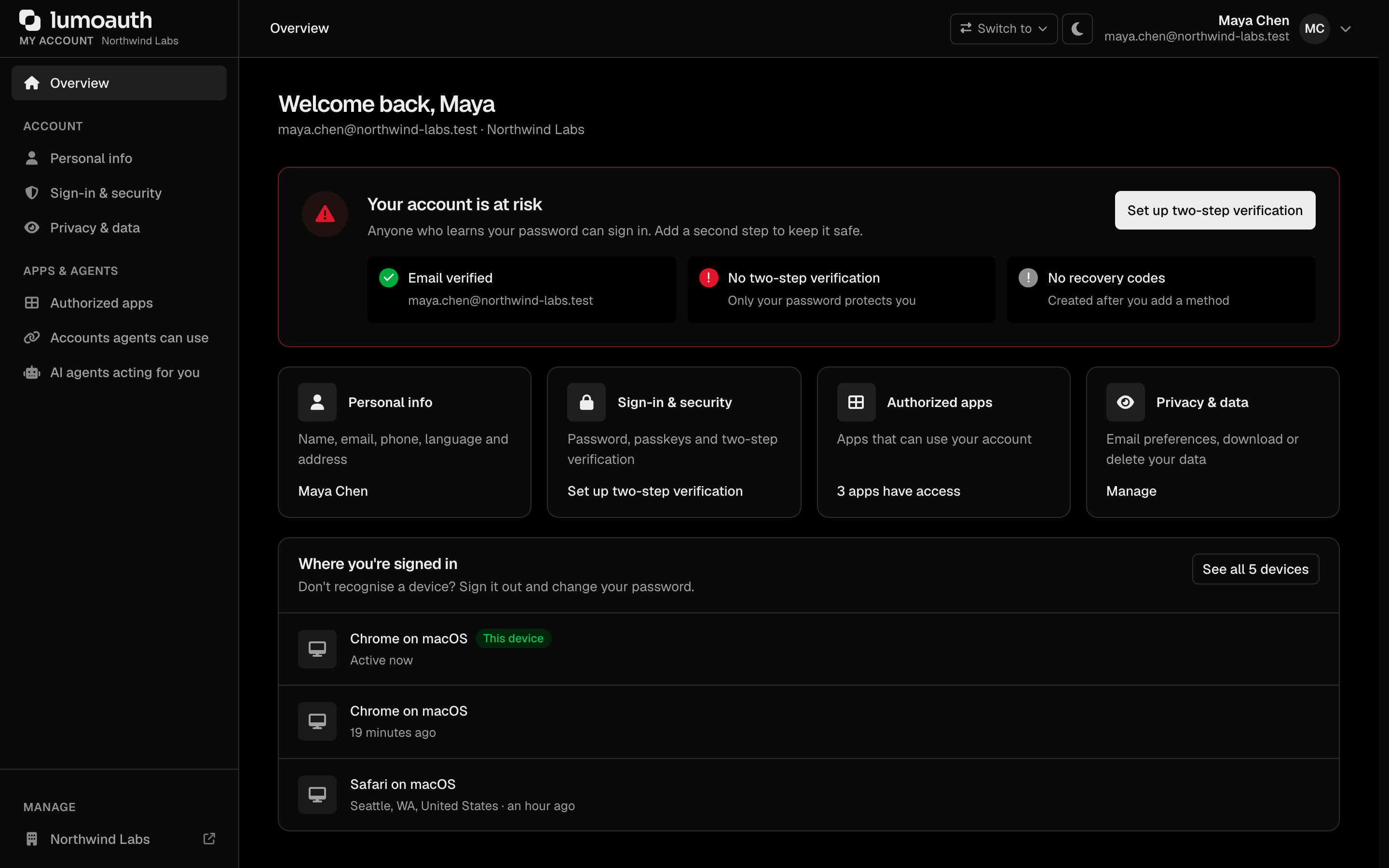Click the lumoauth logo icon
The height and width of the screenshot is (868, 1389).
coord(30,20)
